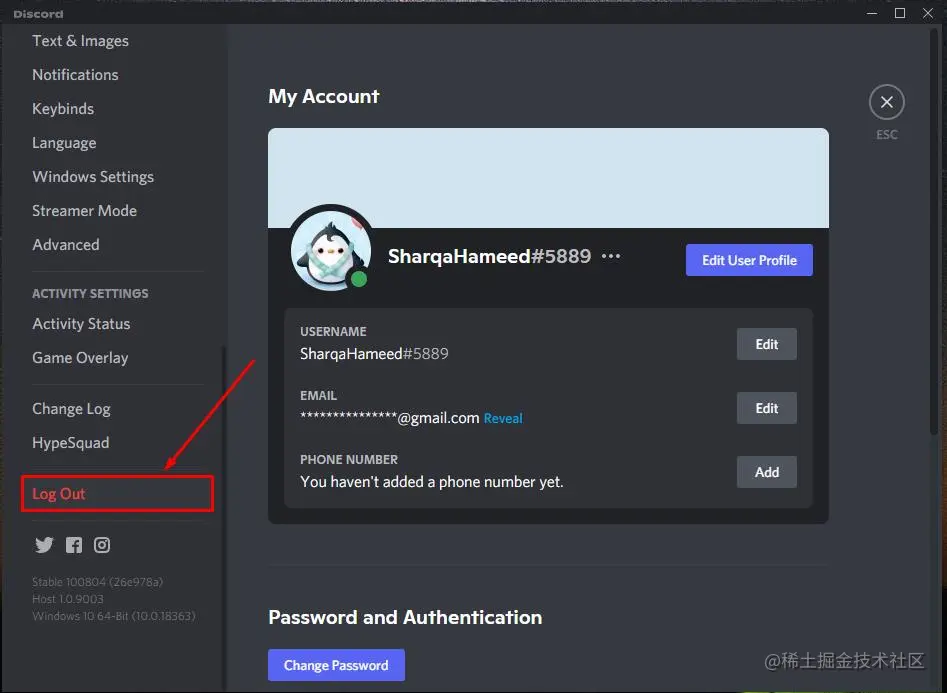This screenshot has width=947, height=693.
Task: Click the green online status indicator
Action: click(359, 279)
